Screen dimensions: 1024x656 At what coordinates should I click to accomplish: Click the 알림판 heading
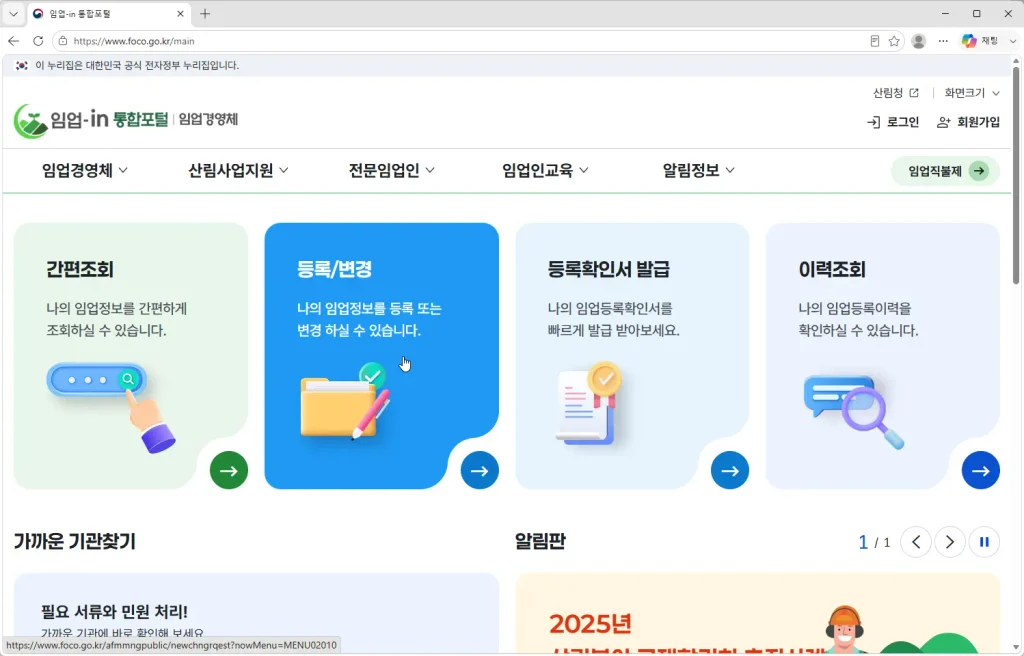pos(540,542)
